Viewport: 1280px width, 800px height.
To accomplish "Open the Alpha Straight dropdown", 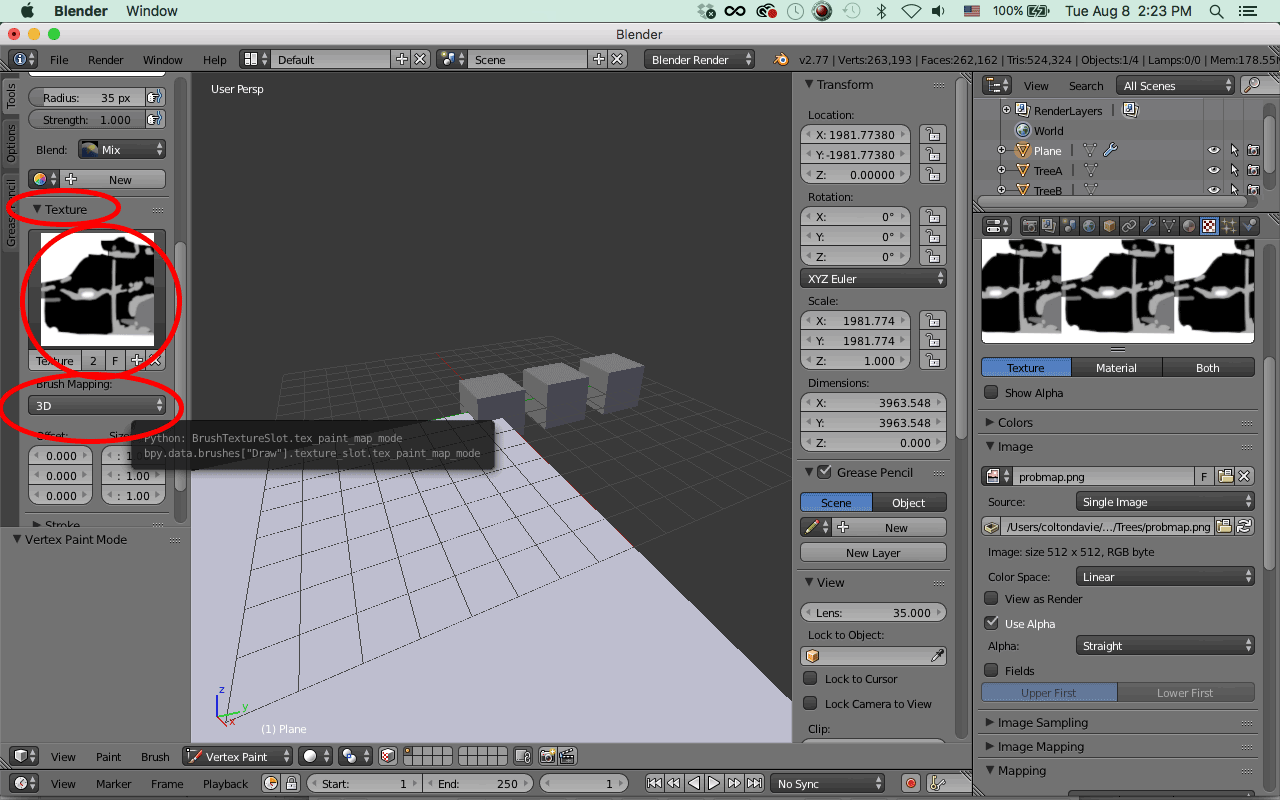I will [x=1165, y=645].
